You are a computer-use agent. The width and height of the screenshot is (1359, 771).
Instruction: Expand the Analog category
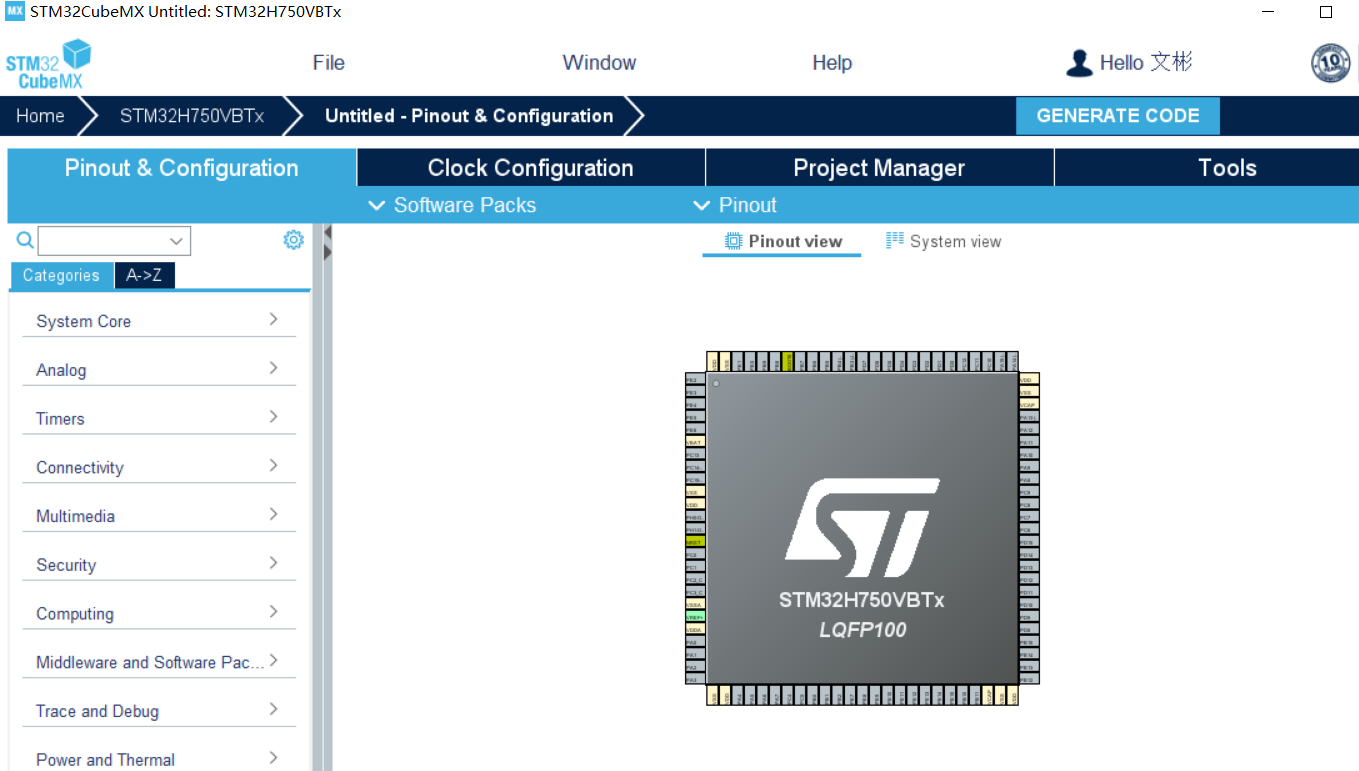159,369
